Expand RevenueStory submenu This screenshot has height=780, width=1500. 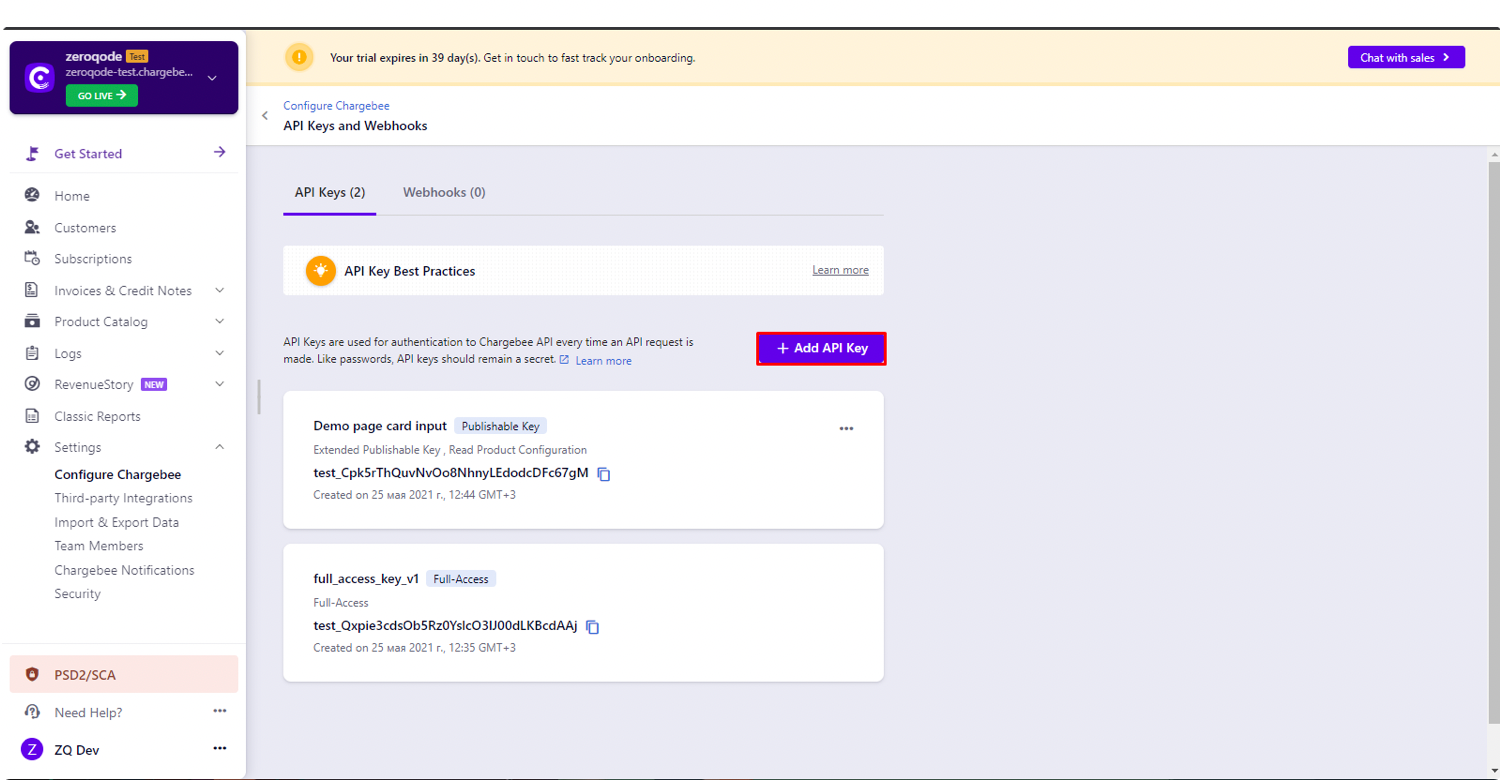[220, 385]
